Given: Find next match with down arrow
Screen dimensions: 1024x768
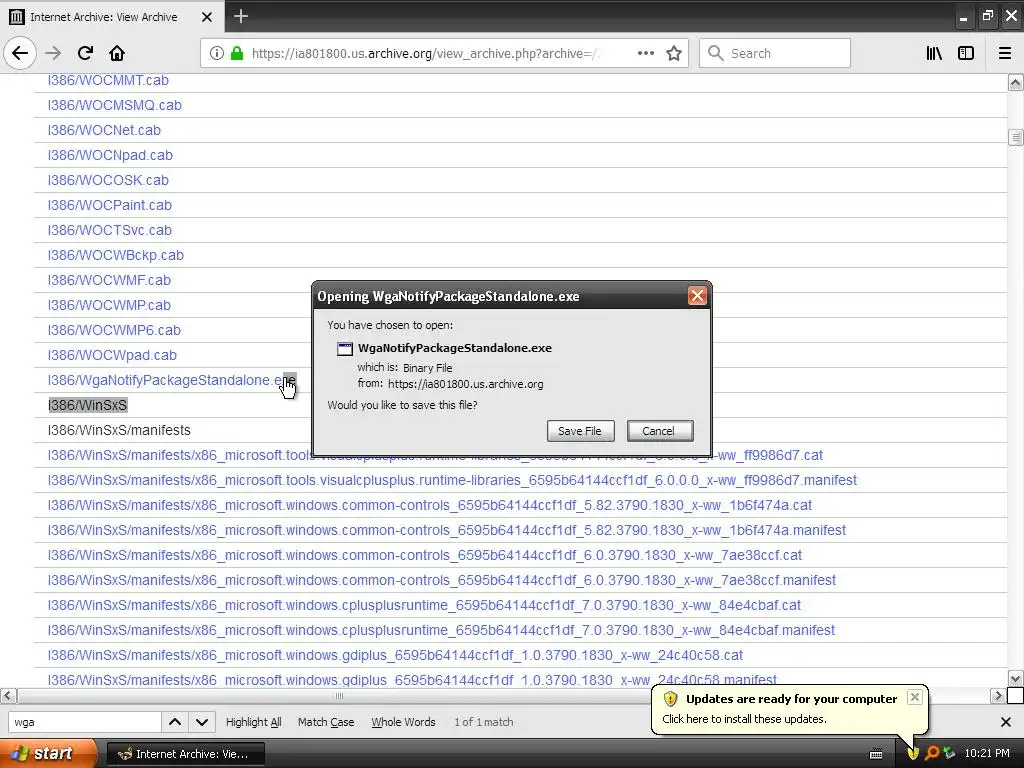Looking at the screenshot, I should [202, 722].
